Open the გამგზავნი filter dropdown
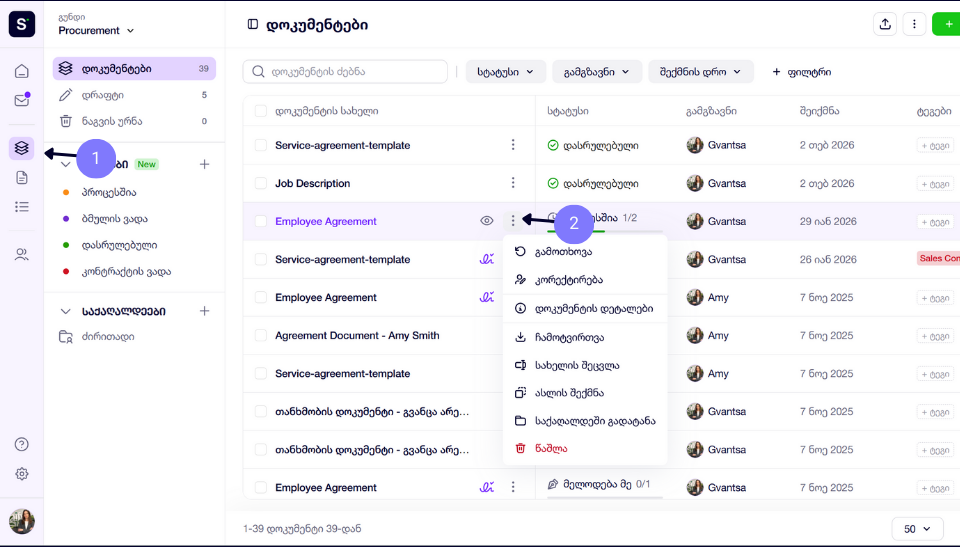 click(597, 72)
